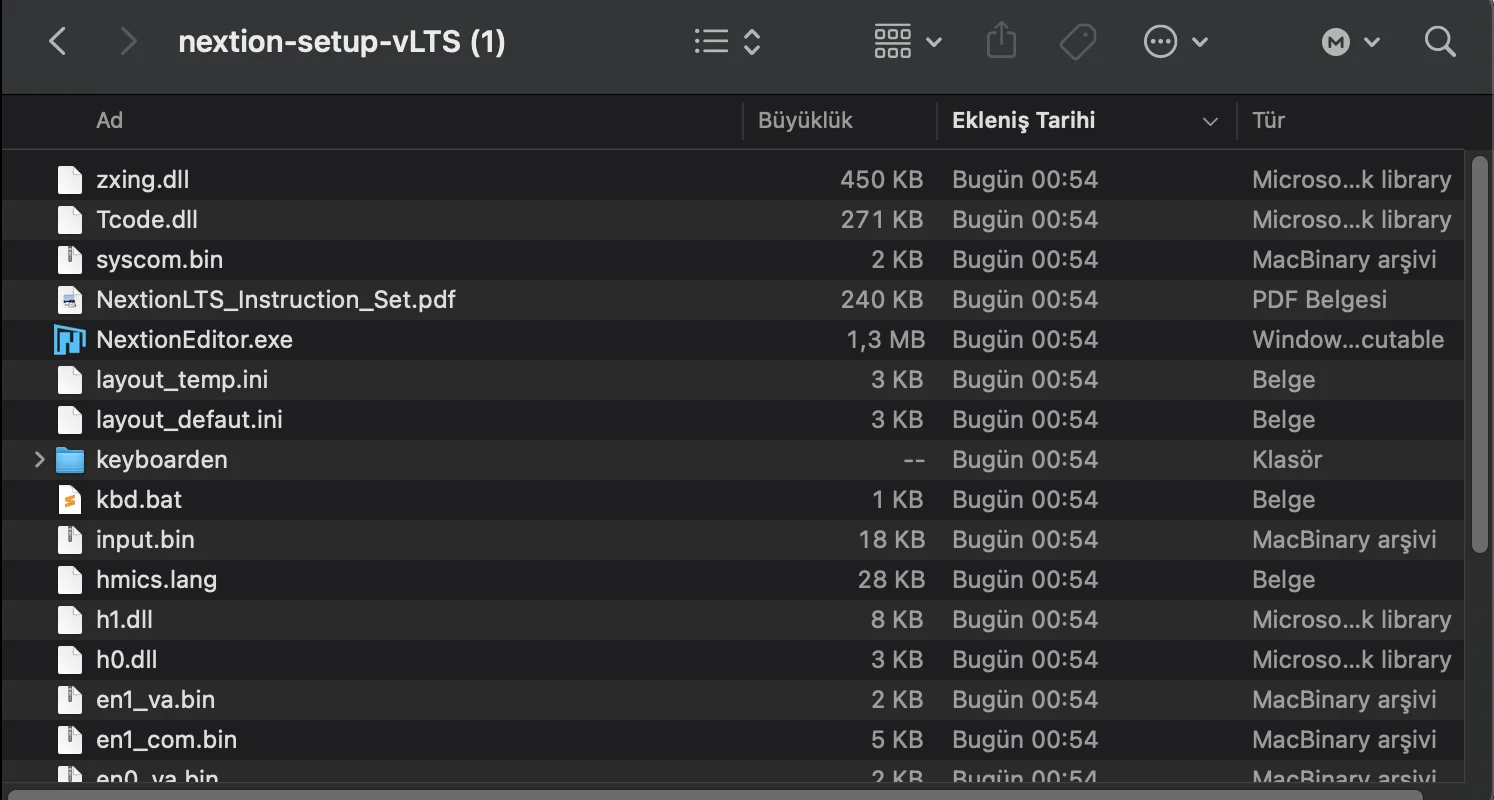Screen dimensions: 1494x800
Task: Click the Klasör type cell
Action: [1287, 460]
